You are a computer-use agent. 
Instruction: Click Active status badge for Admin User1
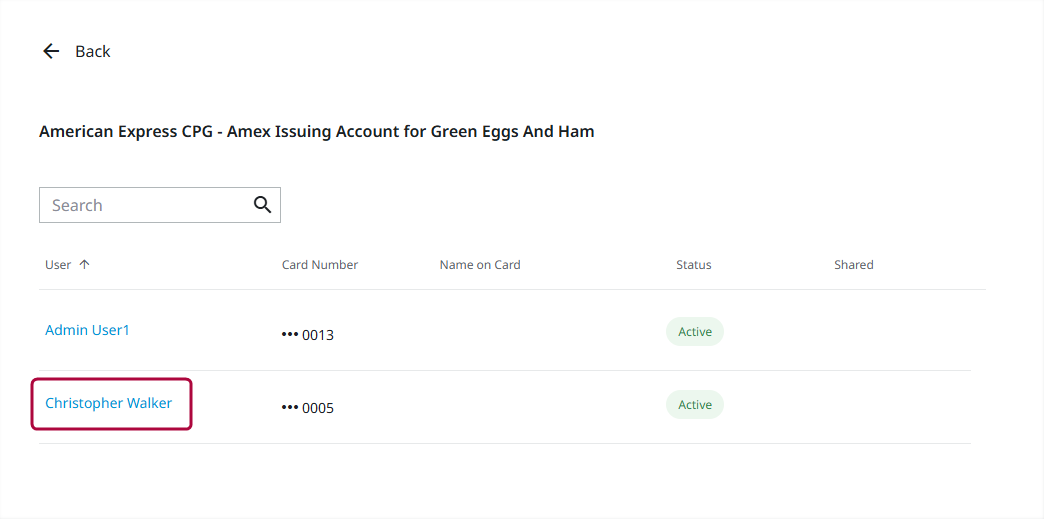click(x=695, y=332)
